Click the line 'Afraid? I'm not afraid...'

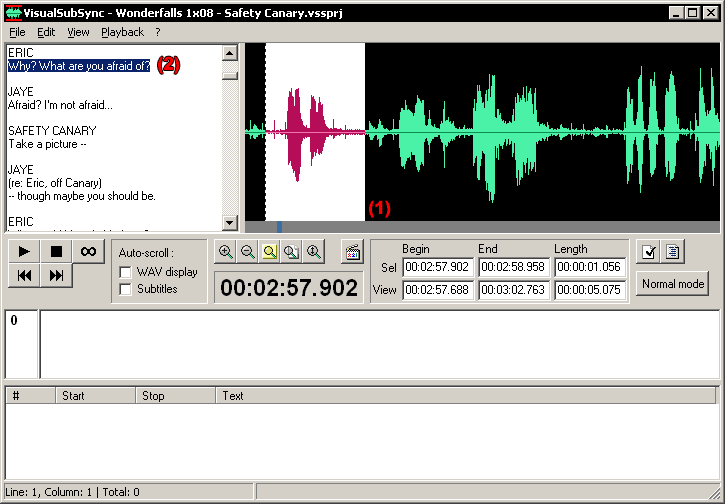[x=60, y=105]
